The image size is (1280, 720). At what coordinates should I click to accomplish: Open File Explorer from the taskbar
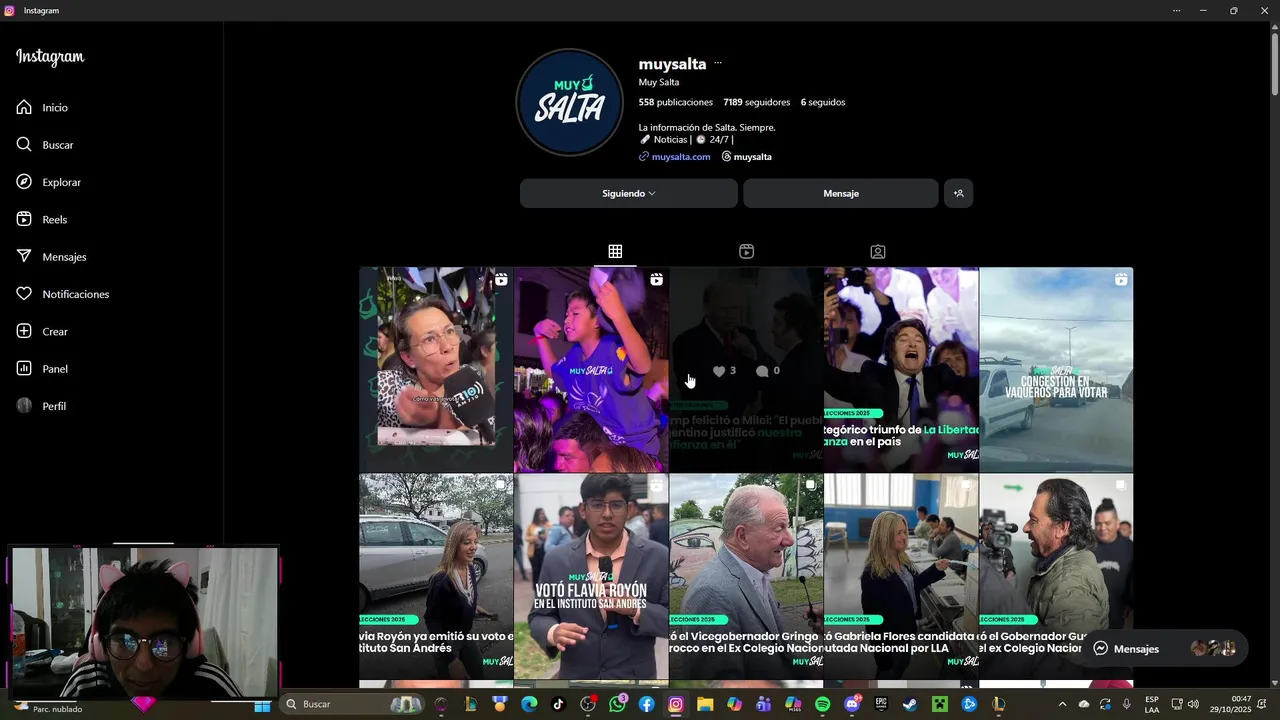click(705, 704)
